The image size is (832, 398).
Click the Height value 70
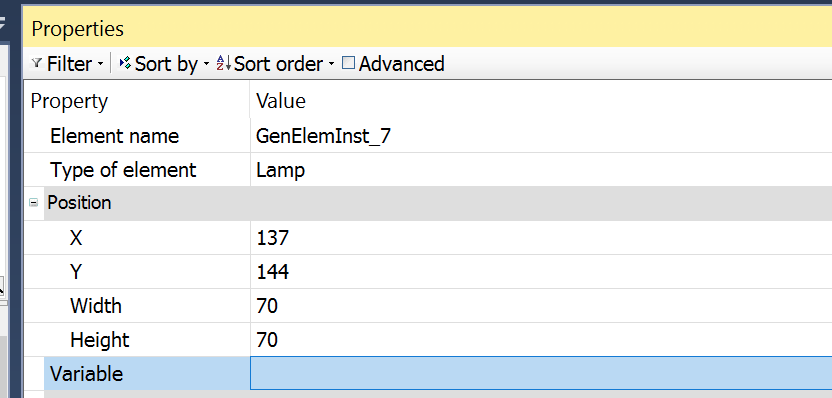point(267,340)
